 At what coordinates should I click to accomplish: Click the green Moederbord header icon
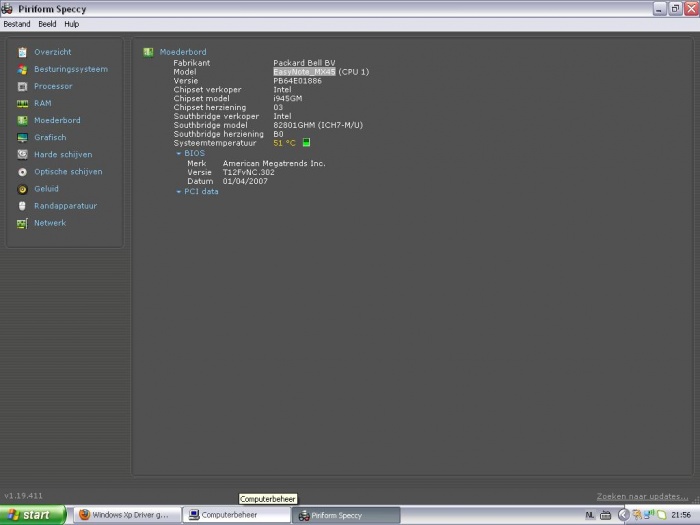148,52
